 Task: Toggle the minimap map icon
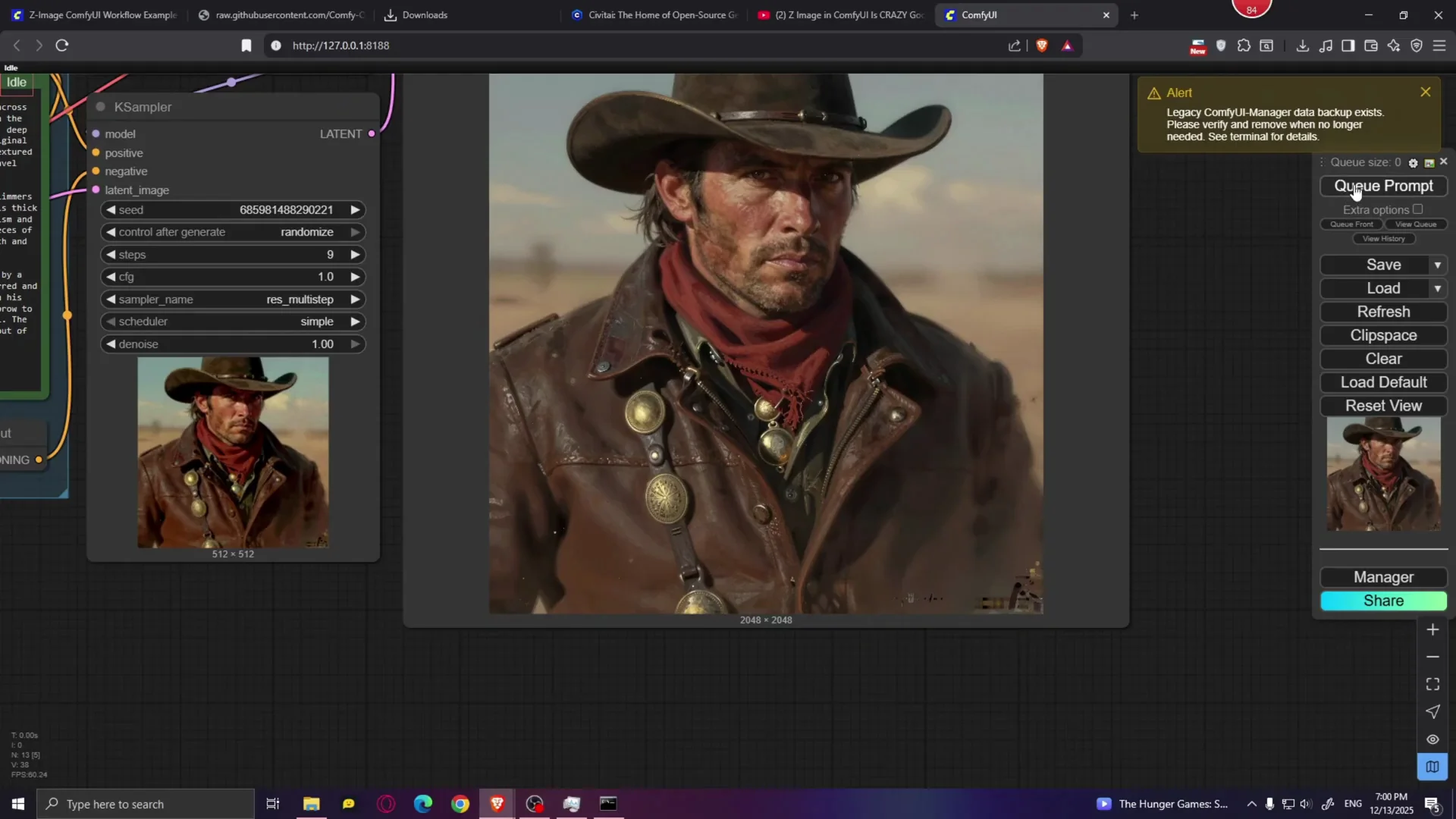tap(1432, 767)
